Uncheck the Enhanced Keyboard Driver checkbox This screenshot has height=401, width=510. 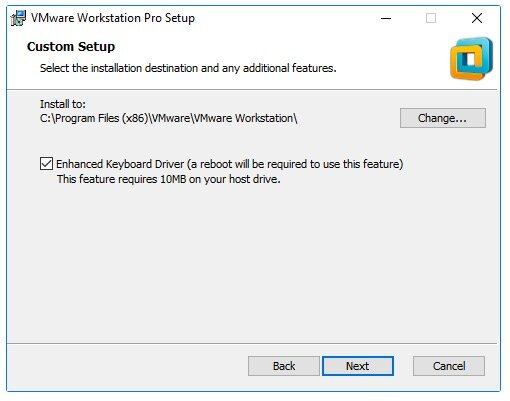click(x=46, y=164)
